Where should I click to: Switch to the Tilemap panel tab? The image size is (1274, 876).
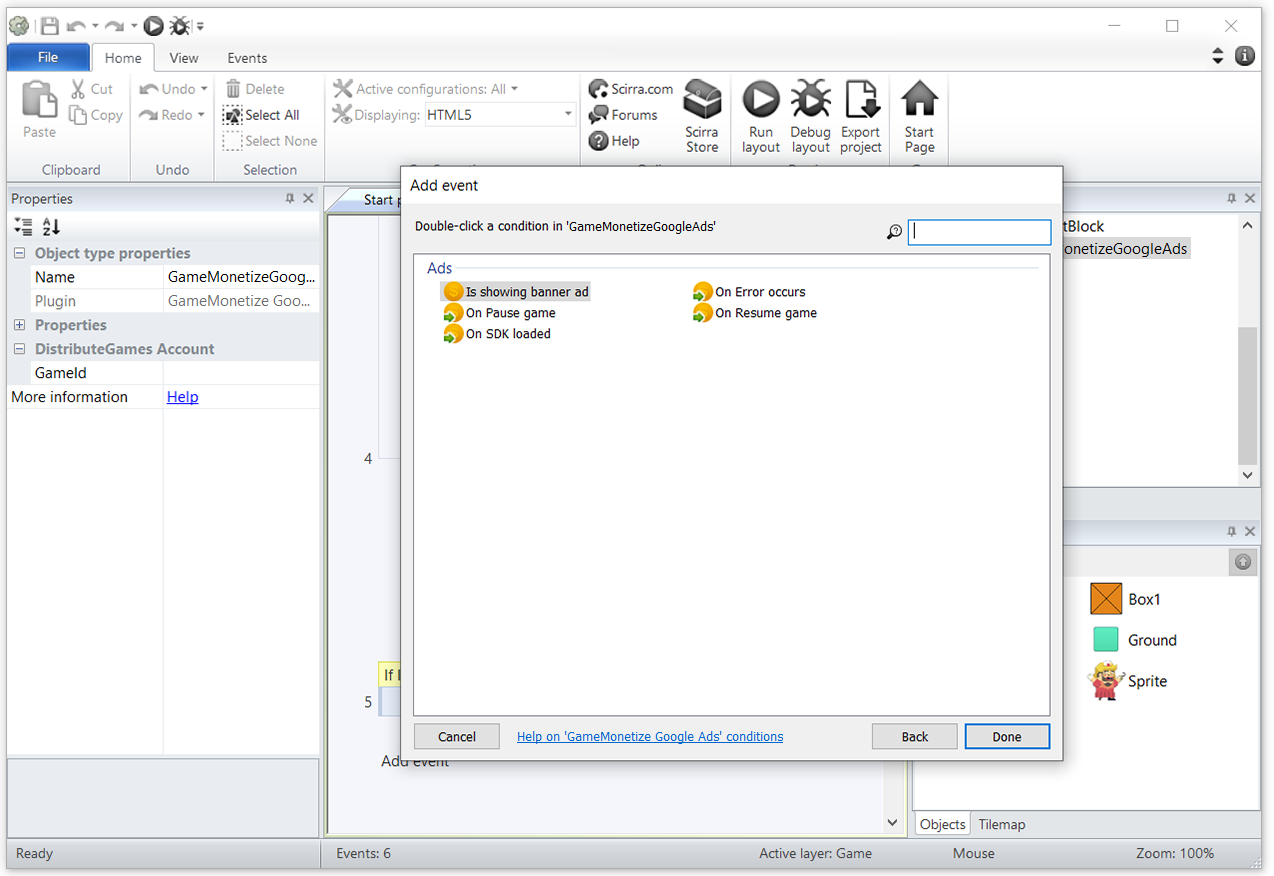click(x=1001, y=825)
